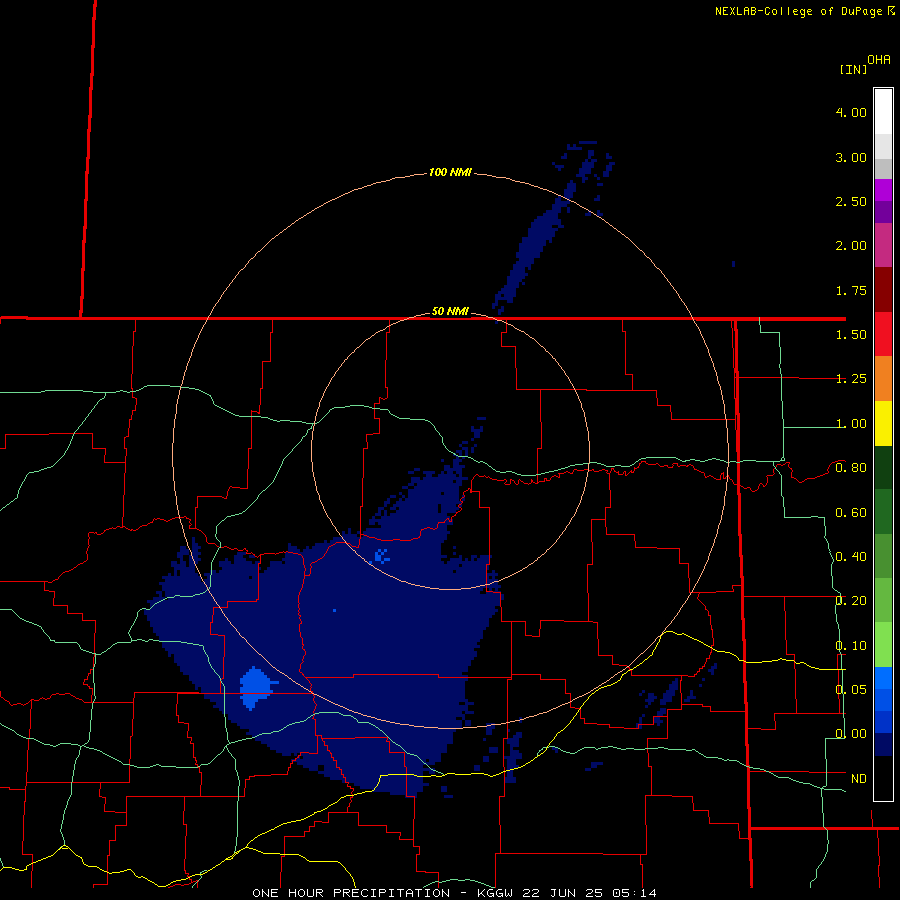
Task: Click the 100 NMI range ring label
Action: tap(450, 172)
